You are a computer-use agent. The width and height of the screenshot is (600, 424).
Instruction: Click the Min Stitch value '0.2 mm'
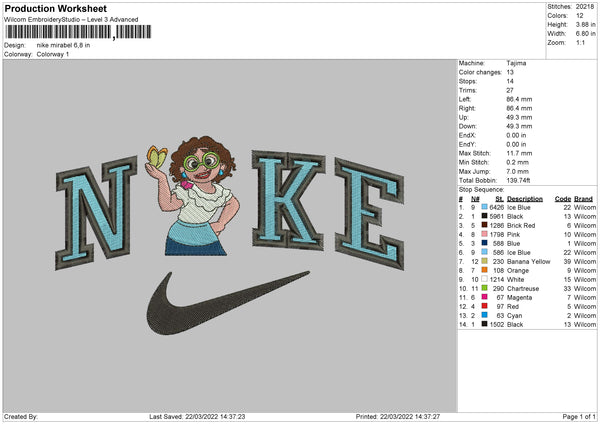click(x=518, y=162)
